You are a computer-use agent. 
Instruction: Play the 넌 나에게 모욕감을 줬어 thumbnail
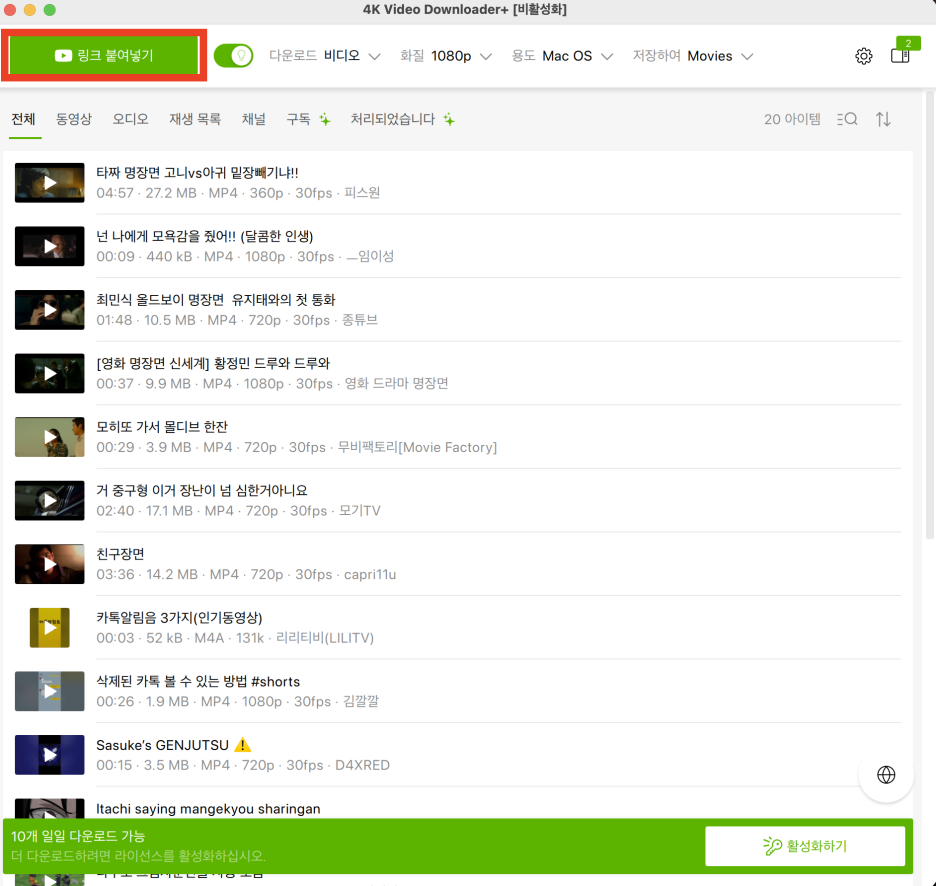tap(50, 246)
